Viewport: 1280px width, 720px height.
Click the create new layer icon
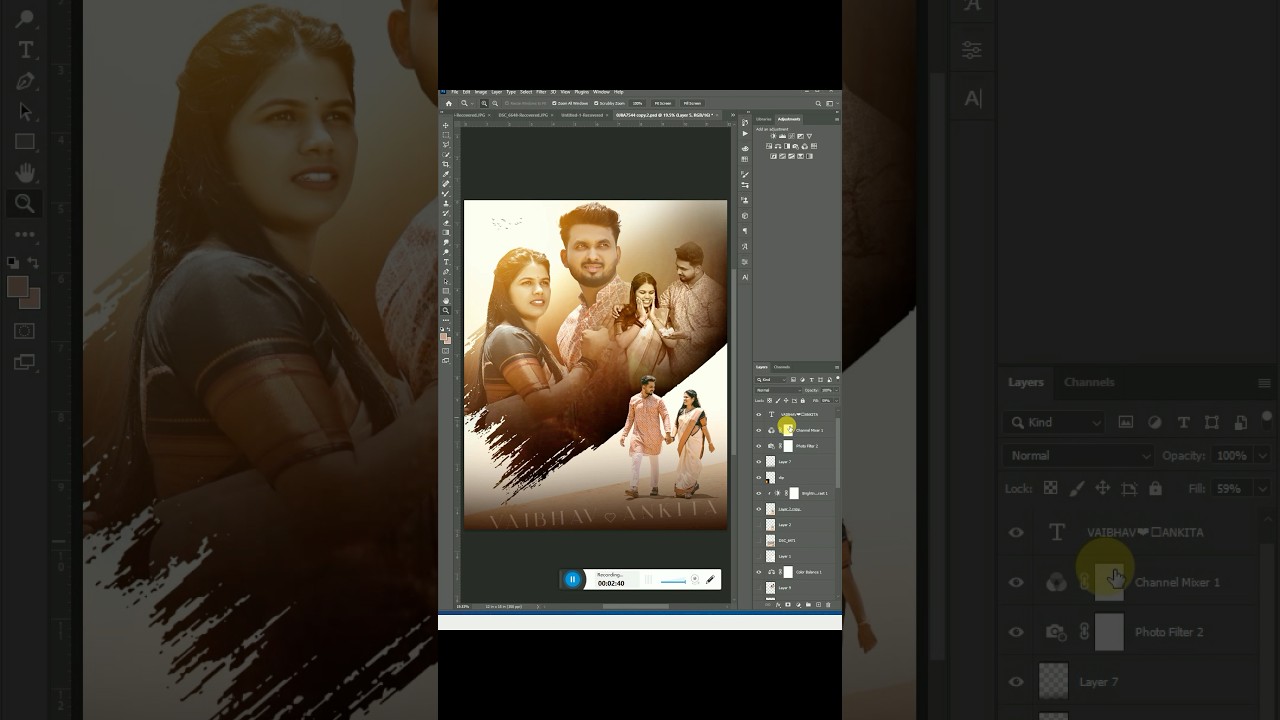point(818,605)
